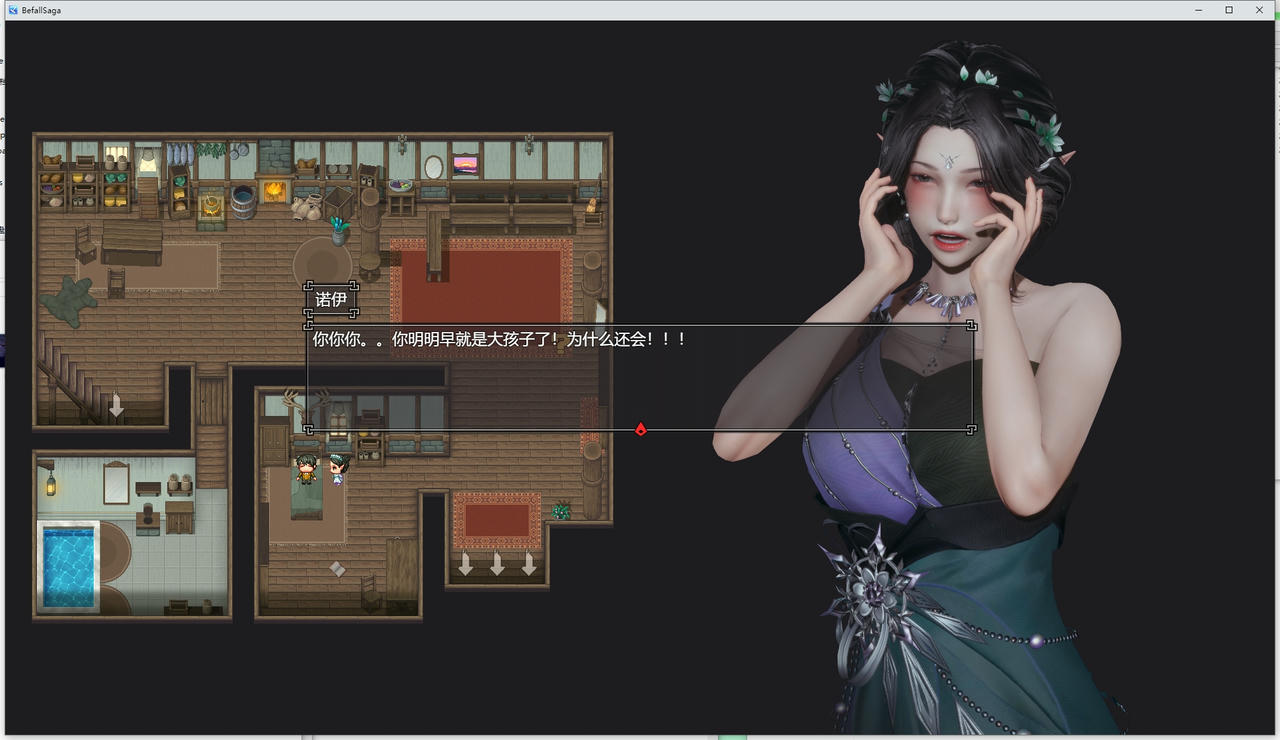1280x740 pixels.
Task: Select the gray diamond floor switch near the bed
Action: click(x=337, y=568)
